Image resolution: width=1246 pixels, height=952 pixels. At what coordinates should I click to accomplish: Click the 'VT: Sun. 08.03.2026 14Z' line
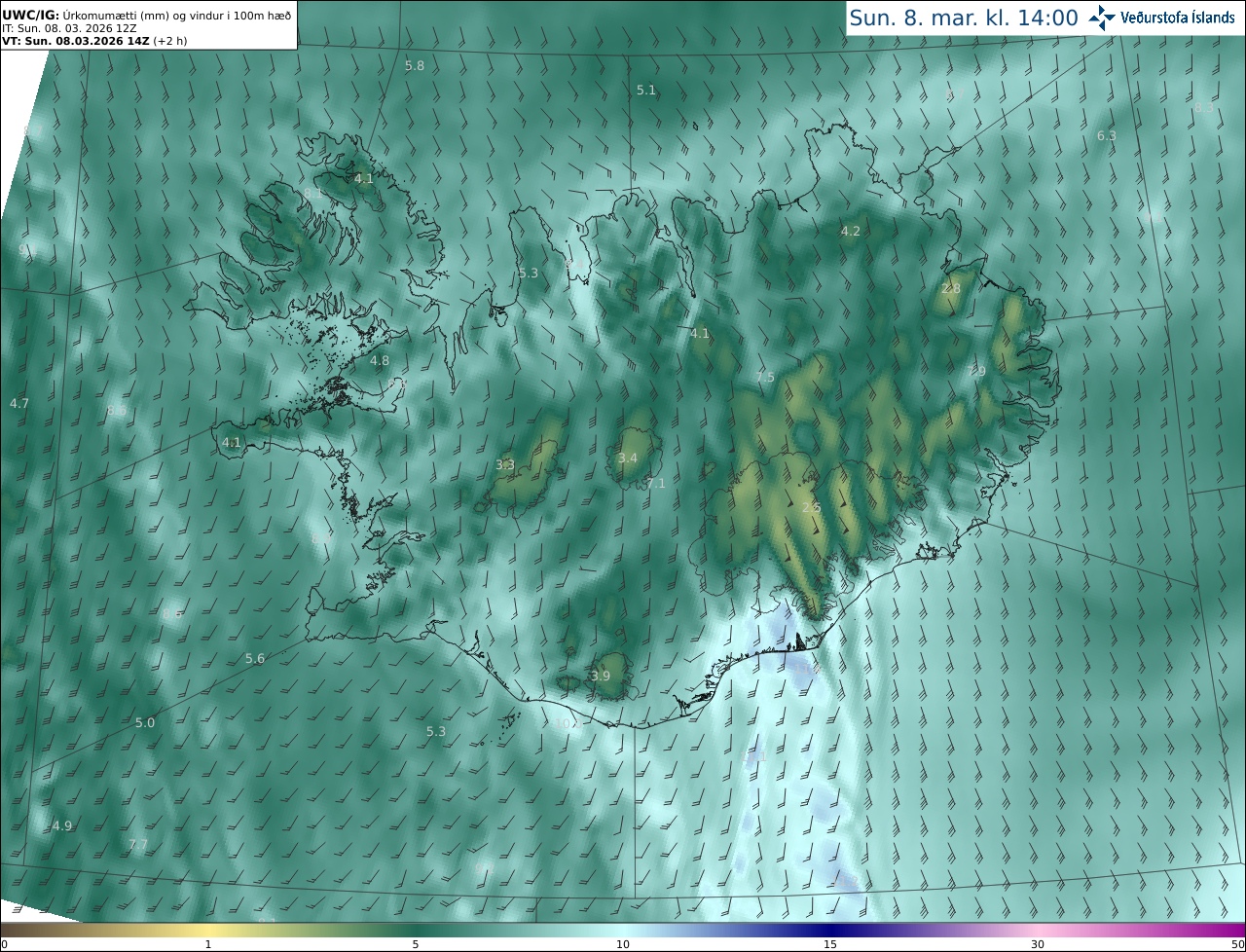(93, 41)
